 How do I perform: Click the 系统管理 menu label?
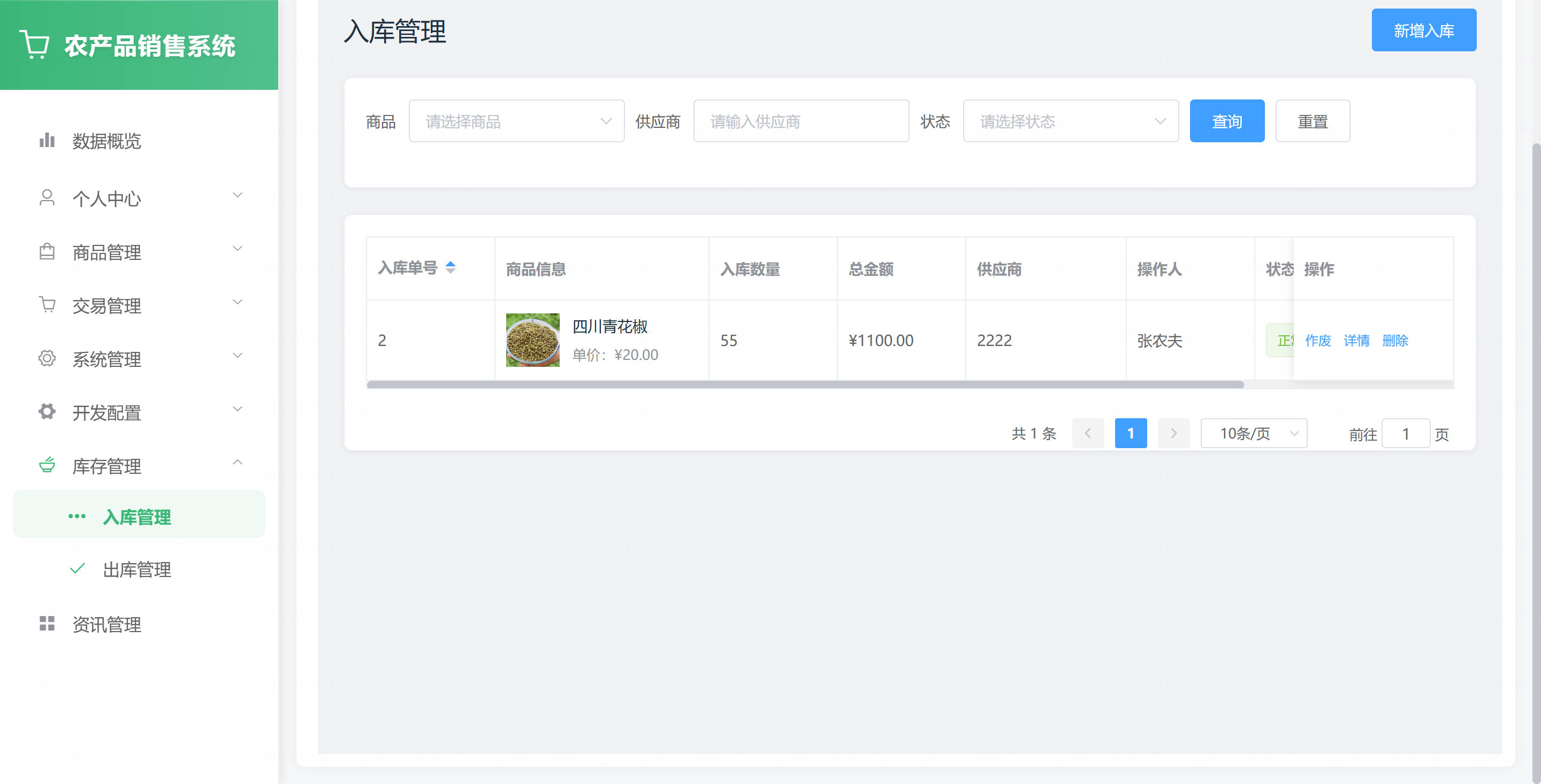click(x=106, y=359)
